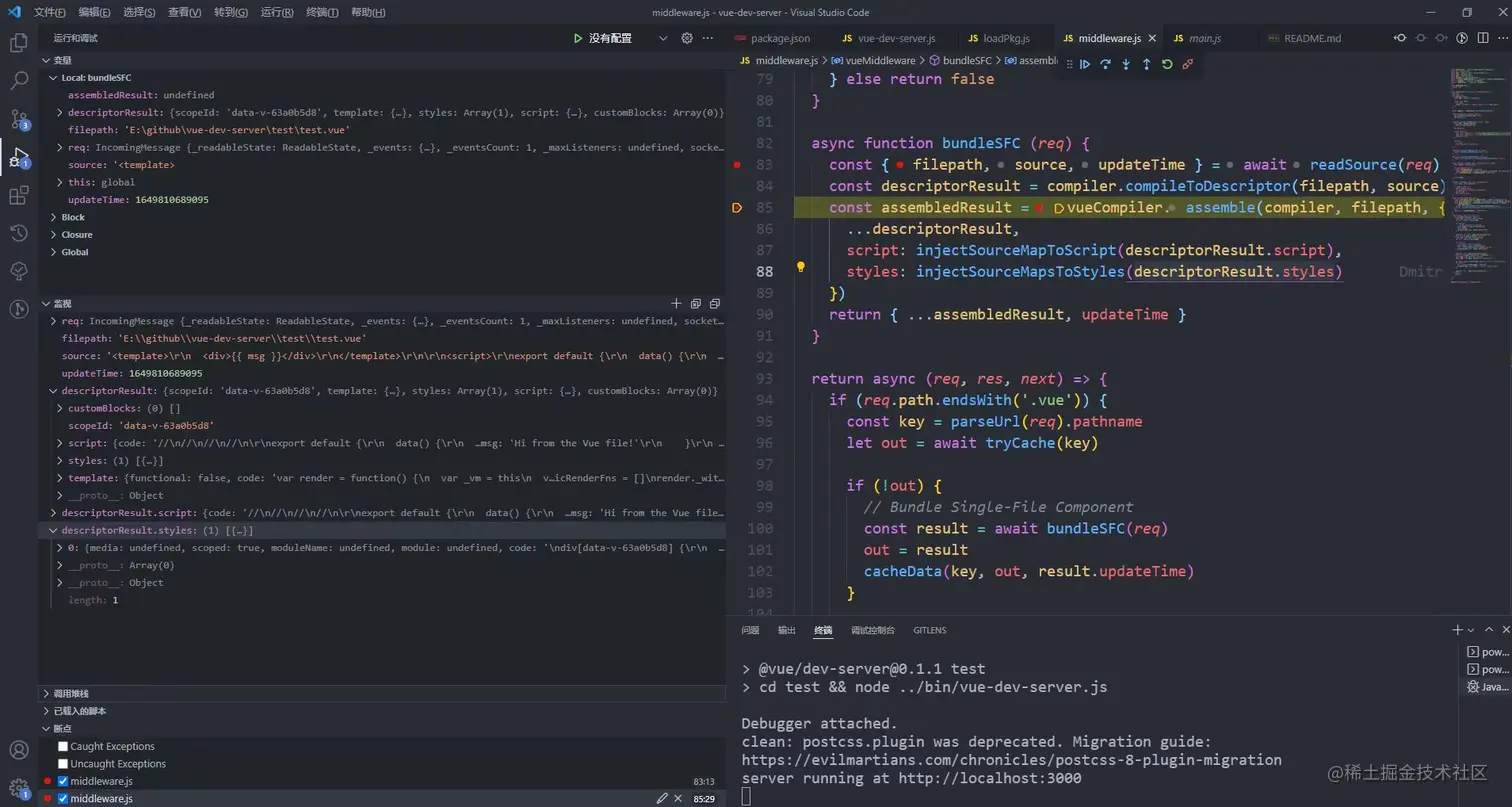Open Source Control view with badge 3

(x=18, y=119)
